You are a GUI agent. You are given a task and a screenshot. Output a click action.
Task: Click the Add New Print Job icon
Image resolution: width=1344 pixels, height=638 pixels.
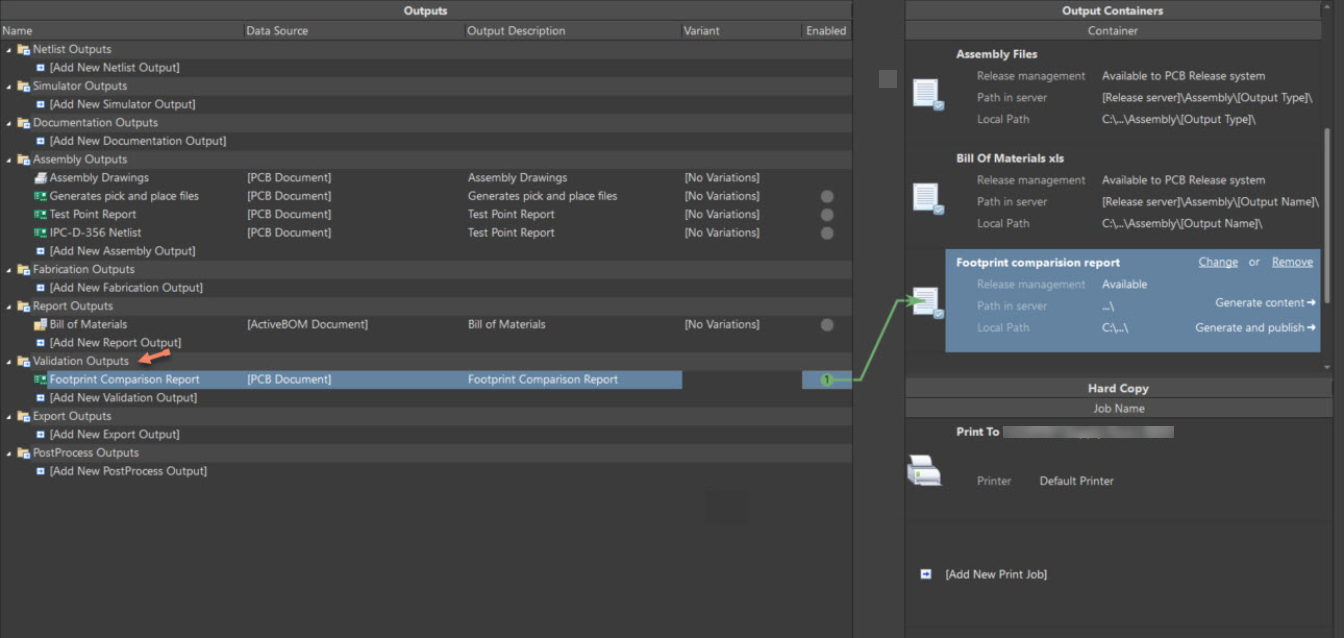925,574
